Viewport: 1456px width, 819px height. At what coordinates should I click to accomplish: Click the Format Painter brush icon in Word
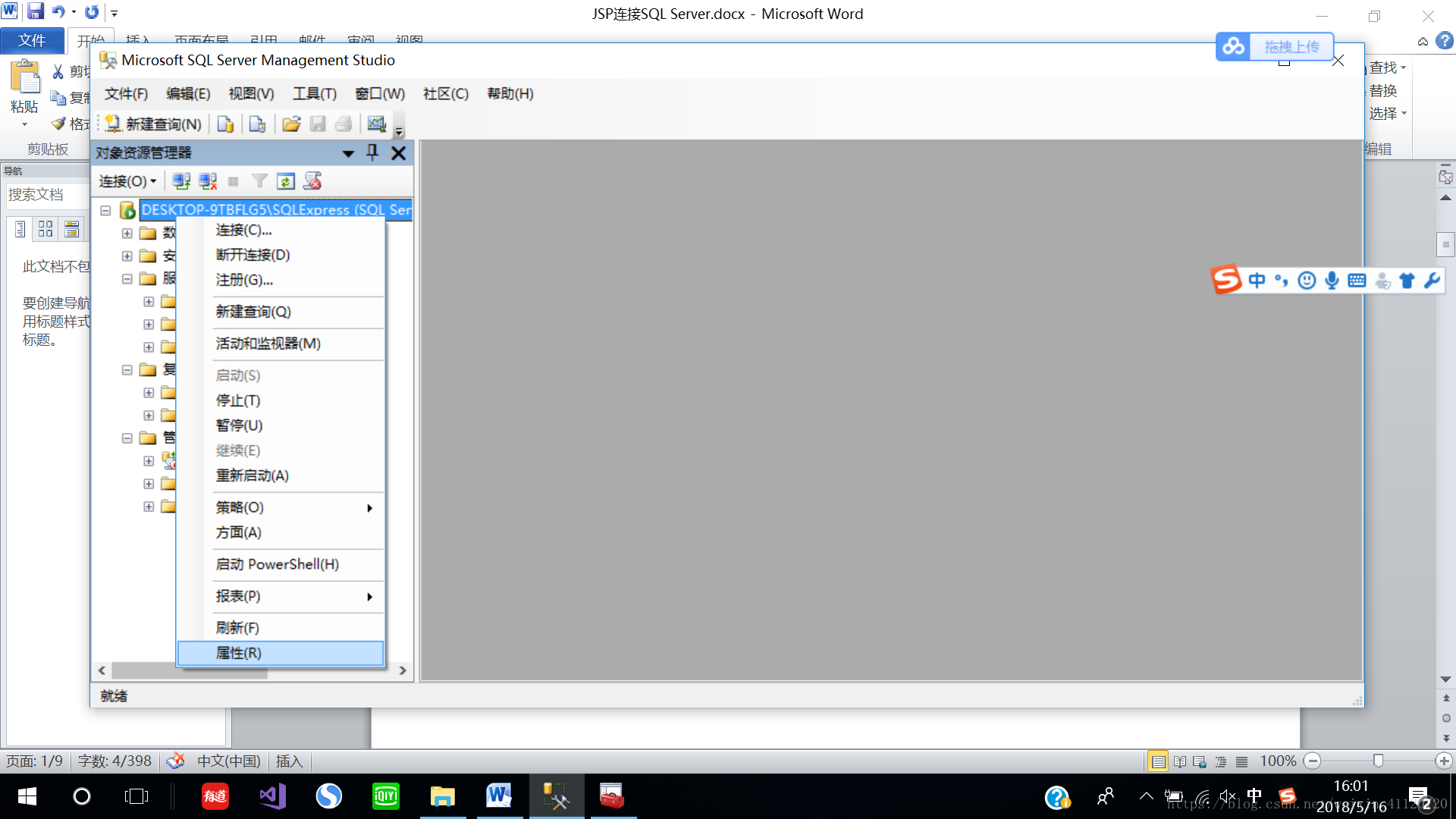(x=58, y=124)
